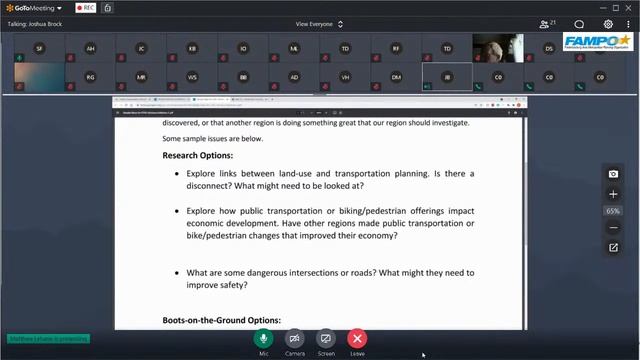640x360 pixels.
Task: Select the highlighted JB speaker tile
Action: 447,77
